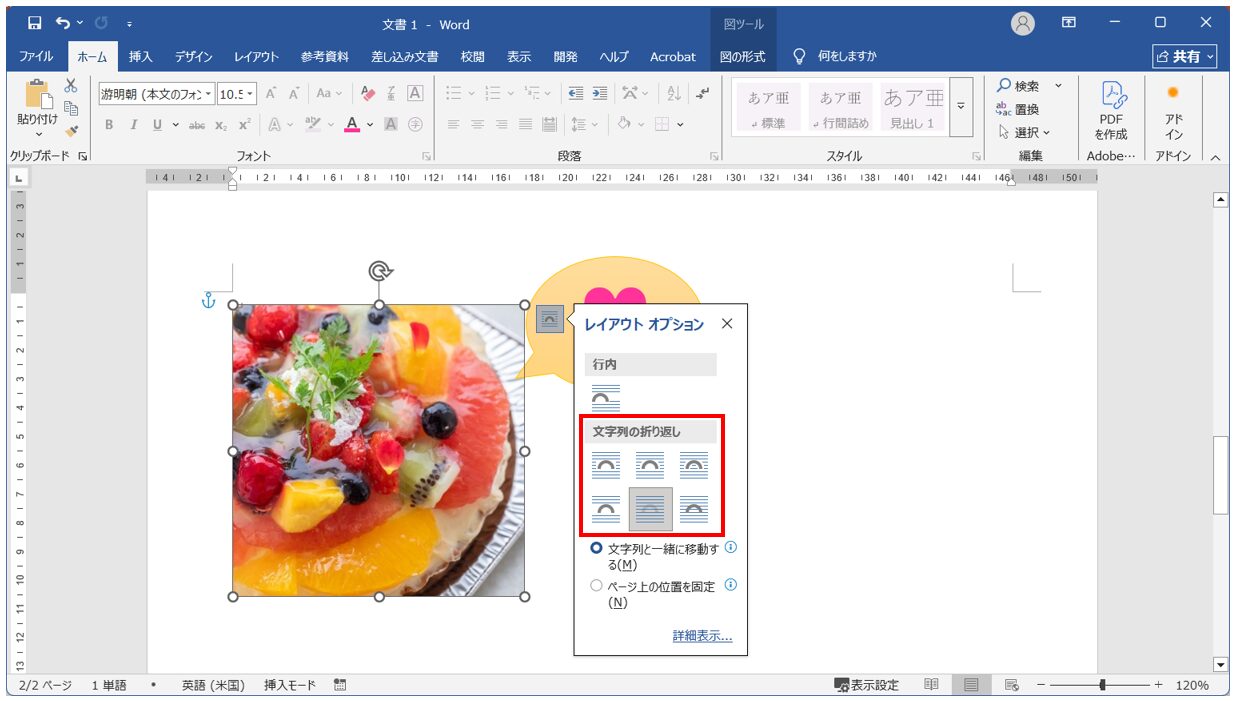Click the 検索 search button

1020,86
